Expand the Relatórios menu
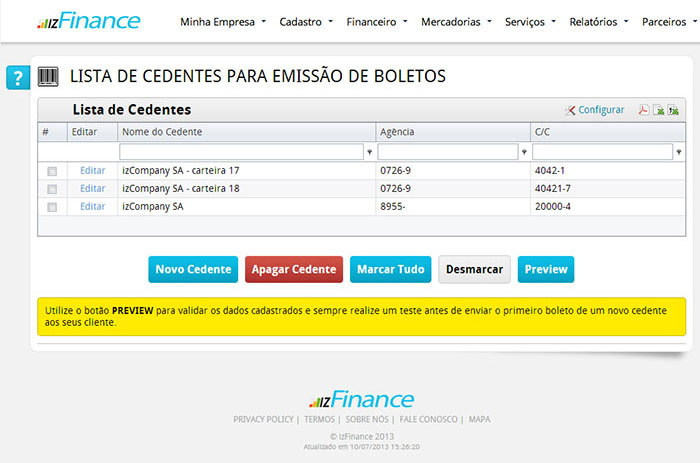This screenshot has width=700, height=463. [598, 22]
